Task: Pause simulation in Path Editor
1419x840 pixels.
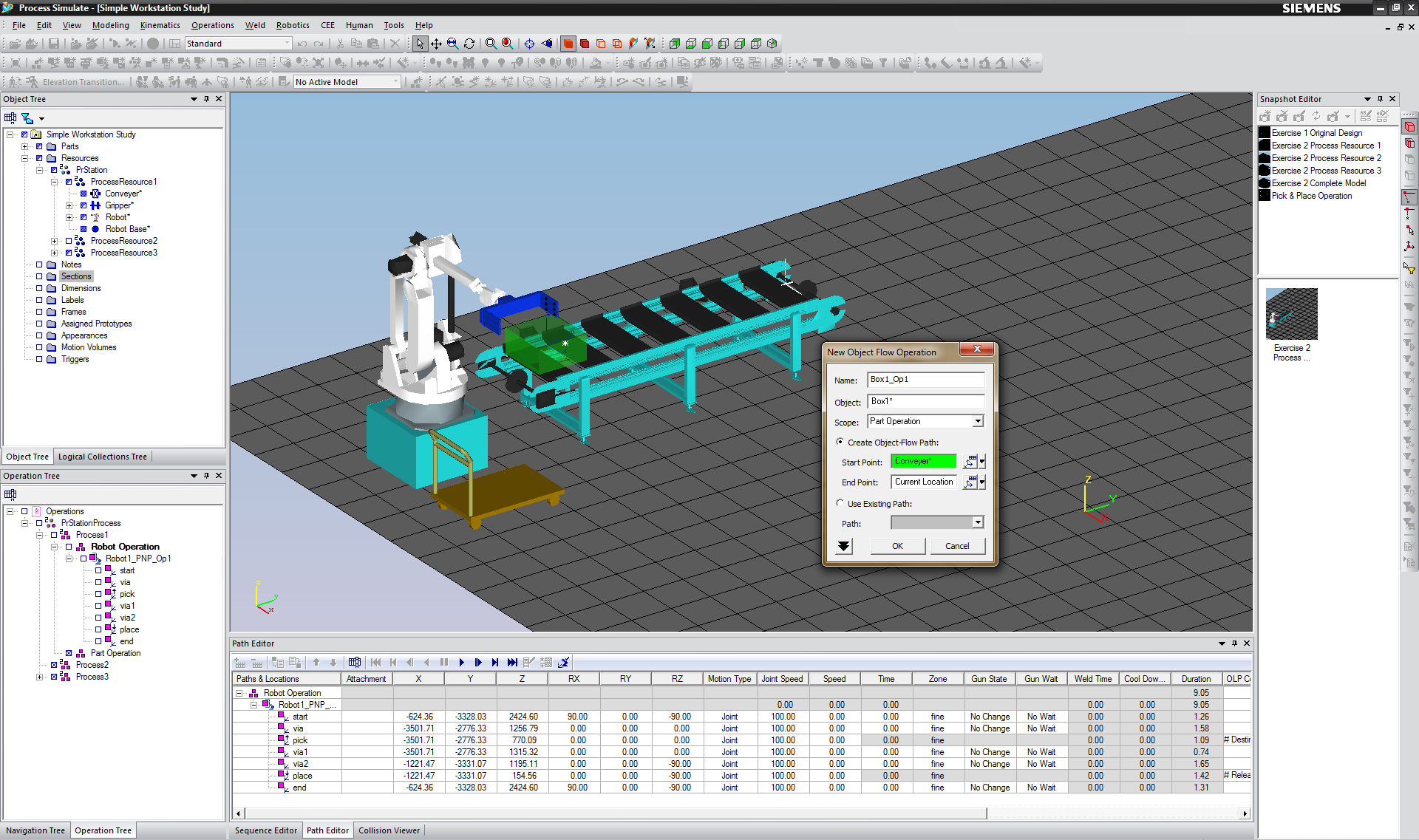Action: click(x=444, y=663)
